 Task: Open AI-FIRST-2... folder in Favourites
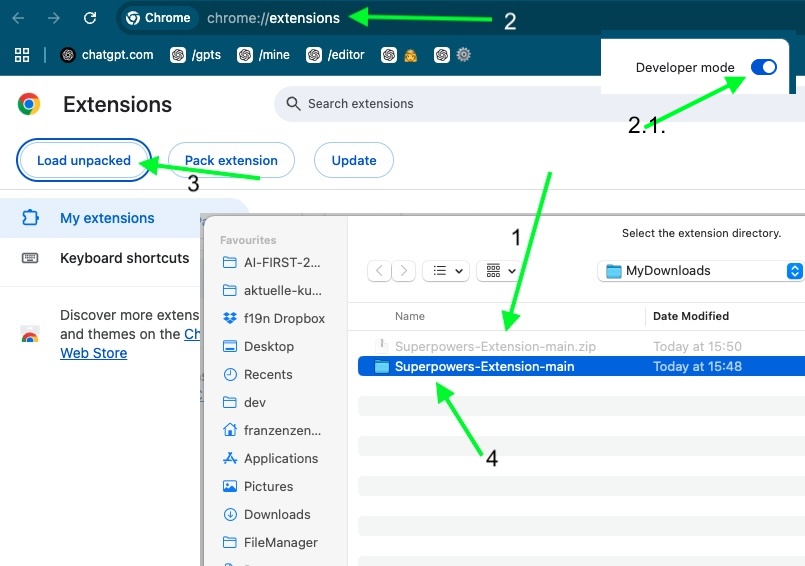point(272,262)
